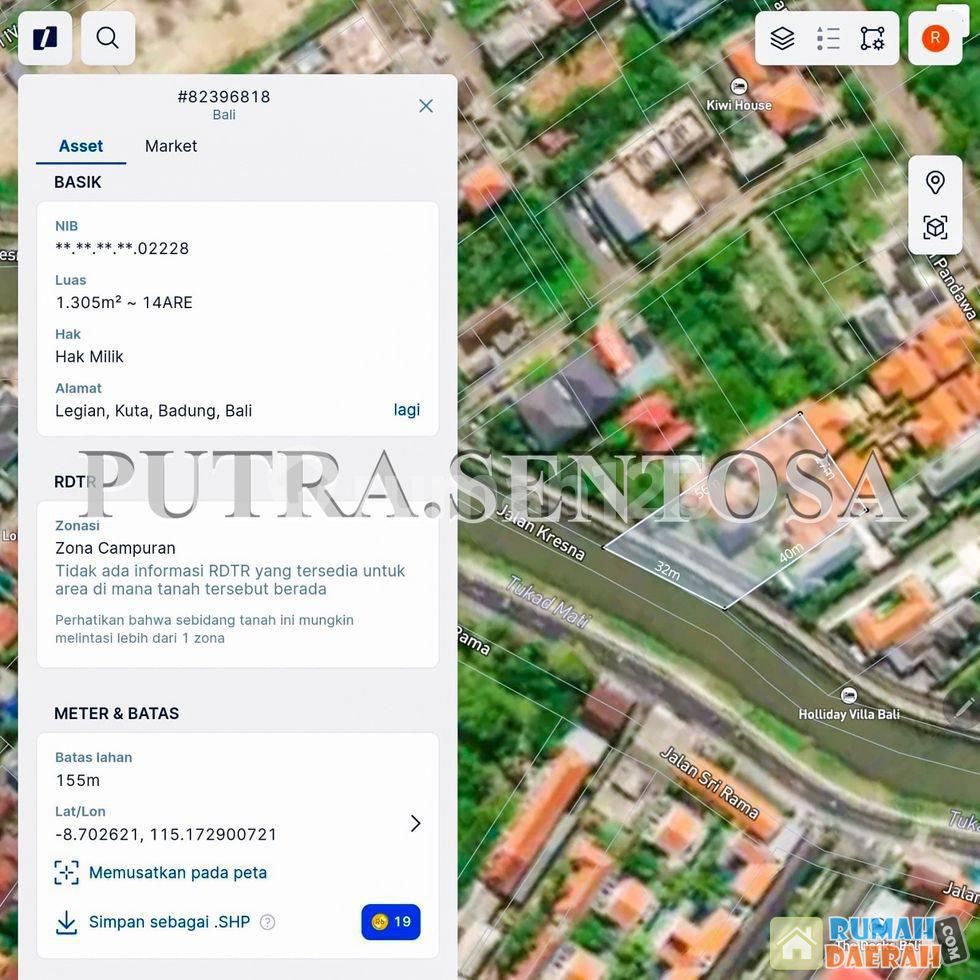980x980 pixels.
Task: Switch to the Market tab
Action: click(171, 146)
